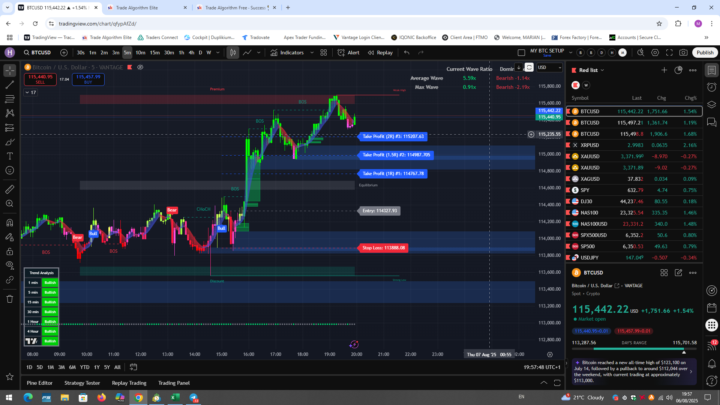The width and height of the screenshot is (720, 405).
Task: Expand the Indicators favorites dropdown arrow
Action: [x=312, y=53]
